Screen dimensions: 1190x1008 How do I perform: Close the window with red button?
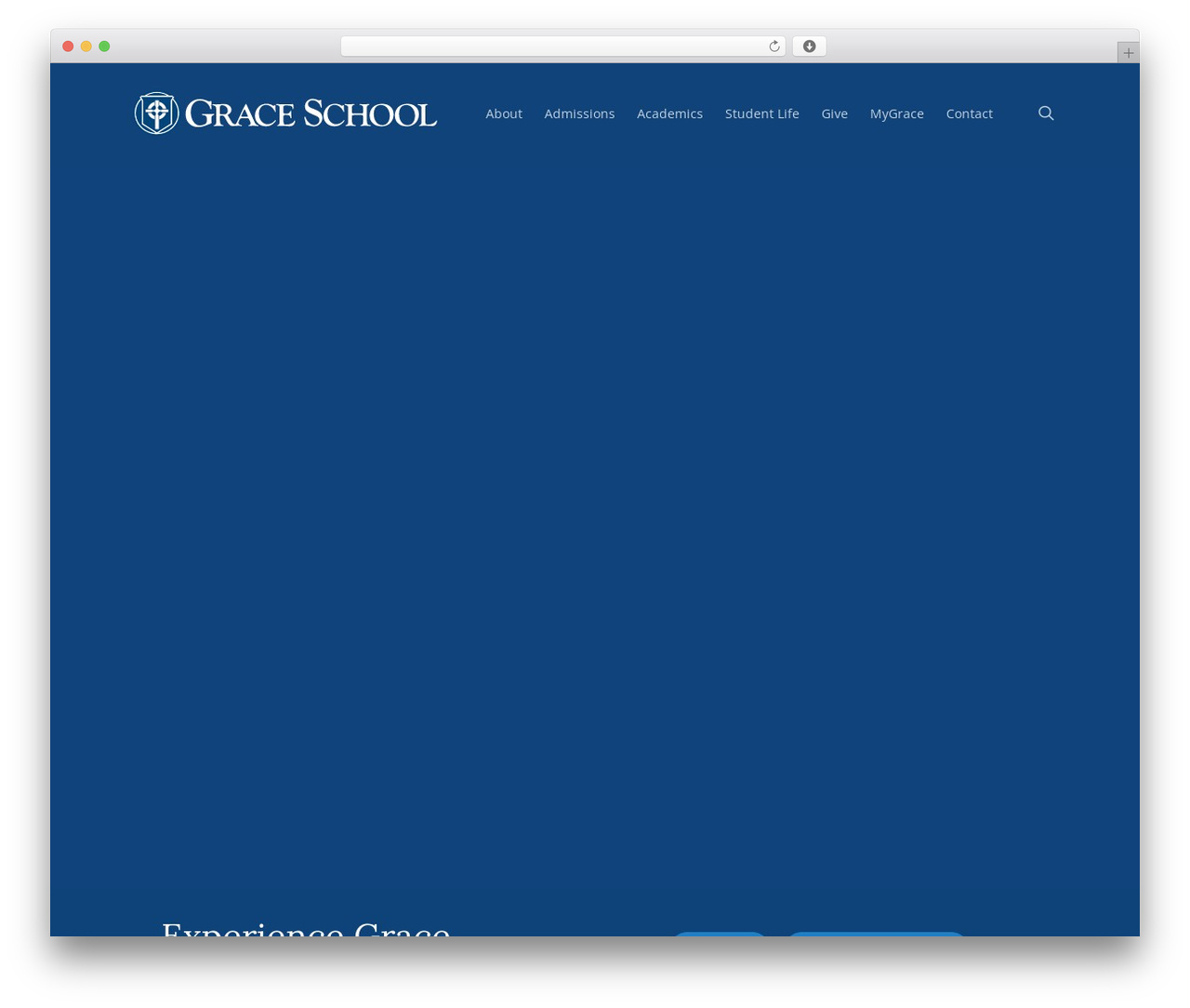(68, 46)
